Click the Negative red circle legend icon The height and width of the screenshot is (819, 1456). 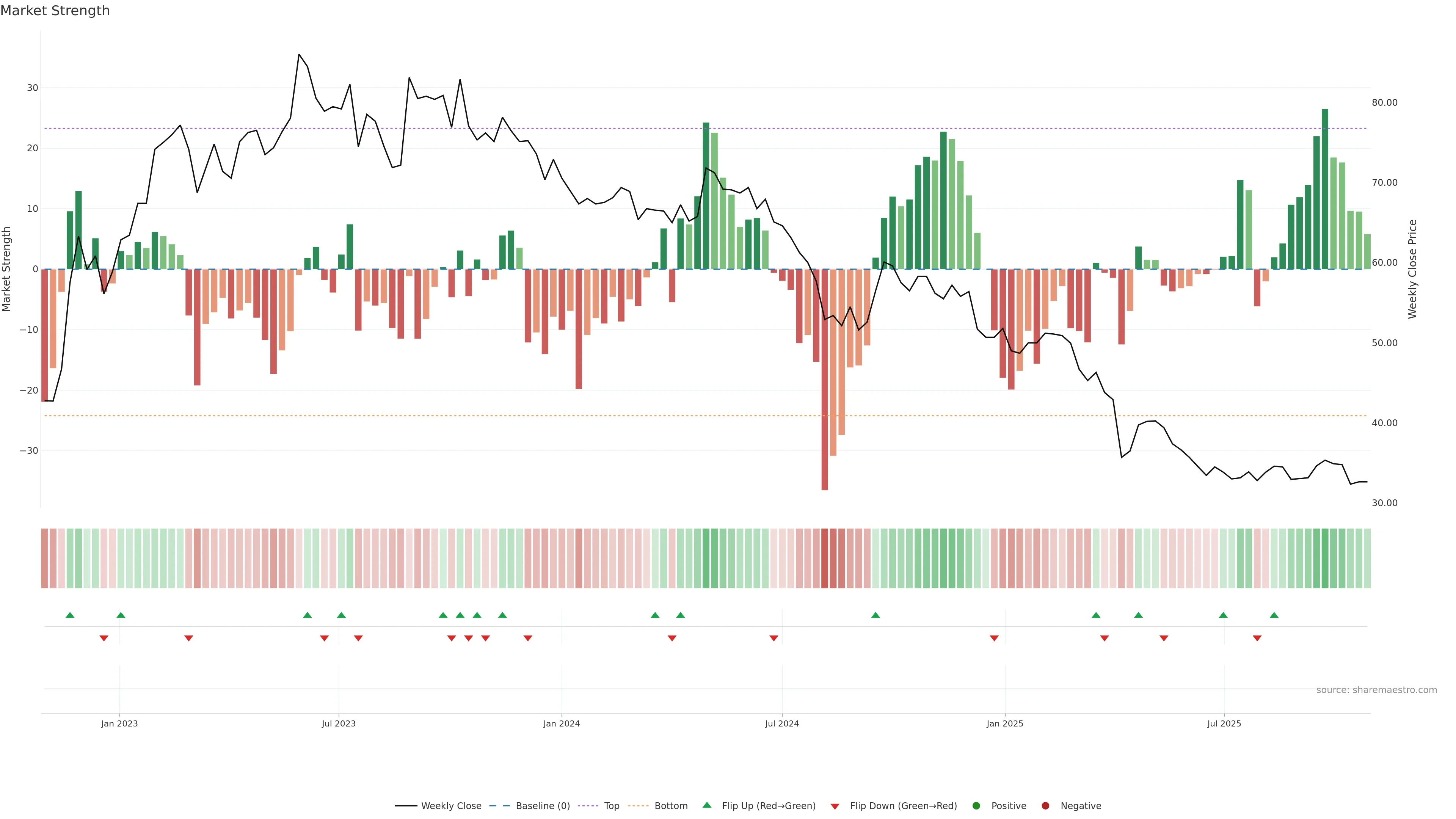[1045, 805]
